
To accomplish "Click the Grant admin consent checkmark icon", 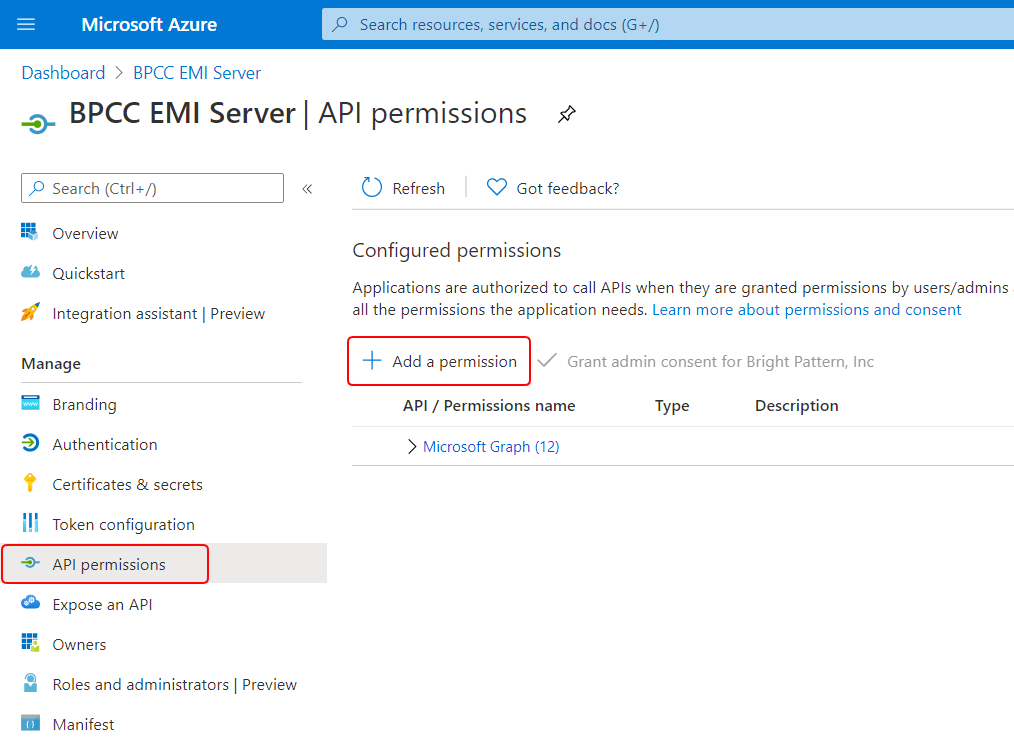I will (547, 360).
